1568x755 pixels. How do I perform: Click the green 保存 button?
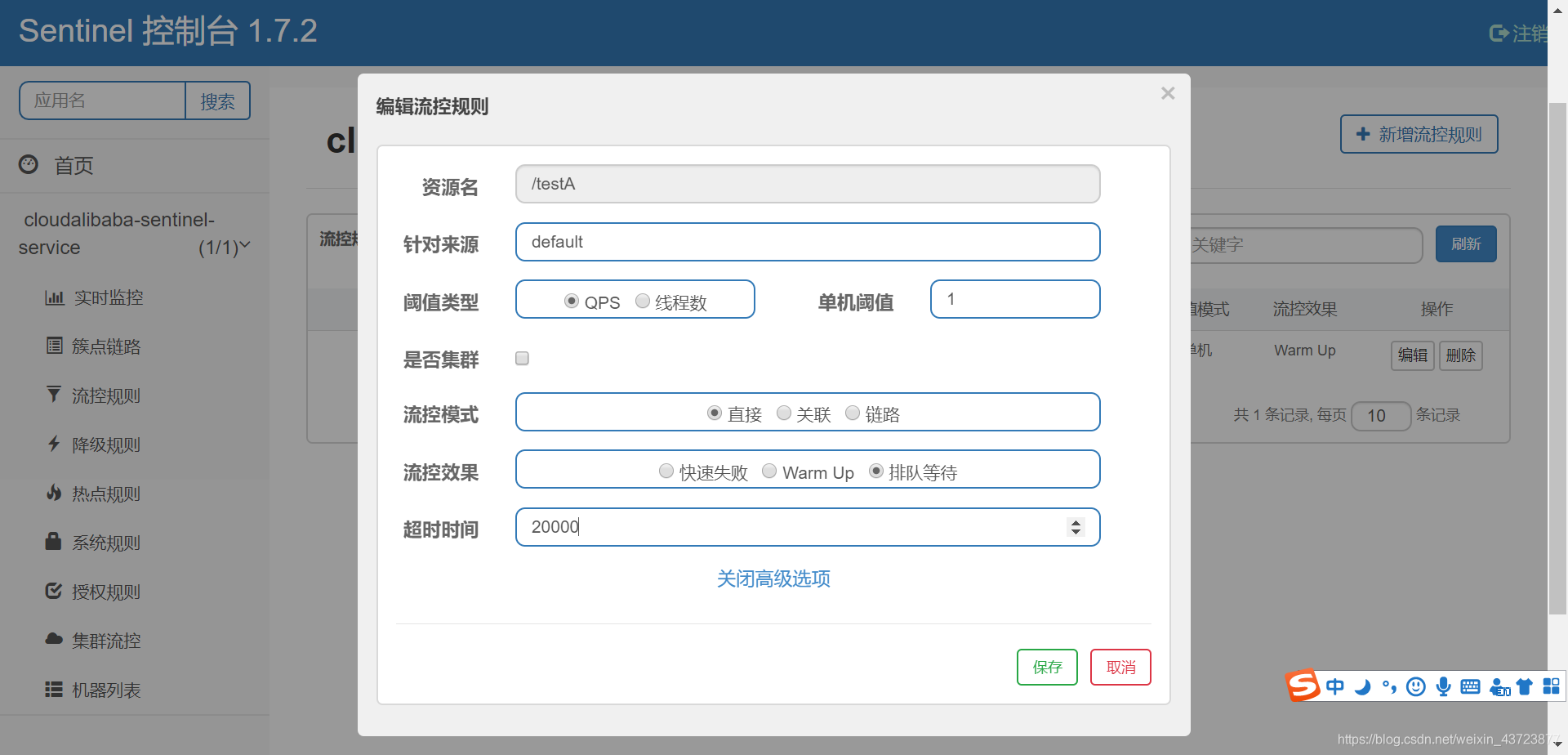(x=1047, y=667)
